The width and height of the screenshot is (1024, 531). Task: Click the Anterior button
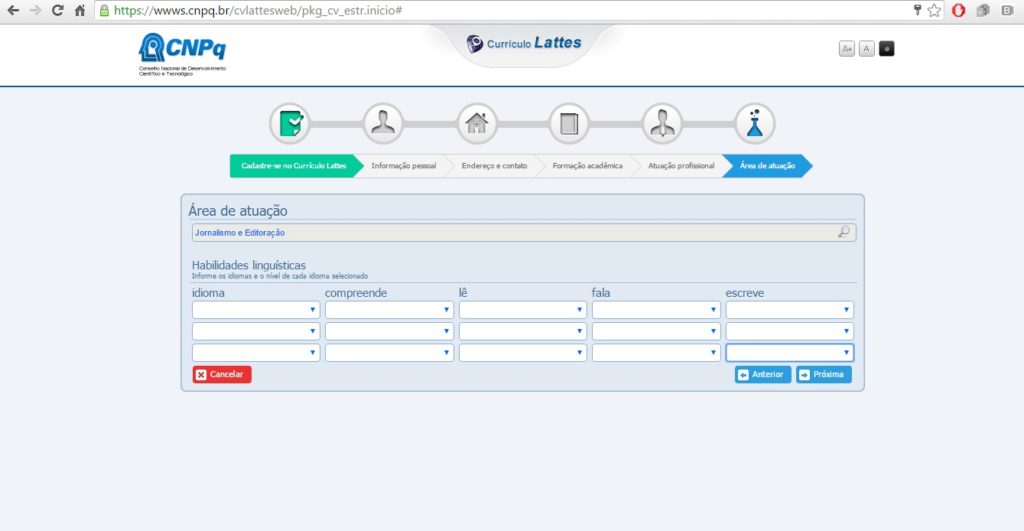pos(762,375)
